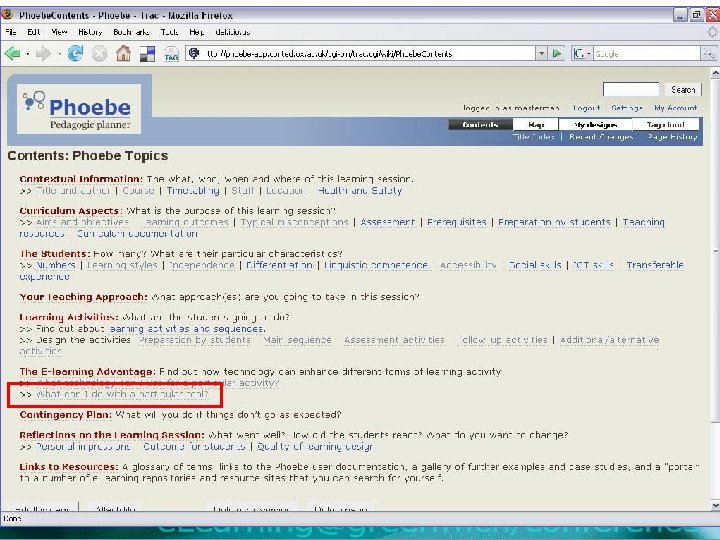
Task: Open the Health and Safety link
Action: (x=360, y=190)
